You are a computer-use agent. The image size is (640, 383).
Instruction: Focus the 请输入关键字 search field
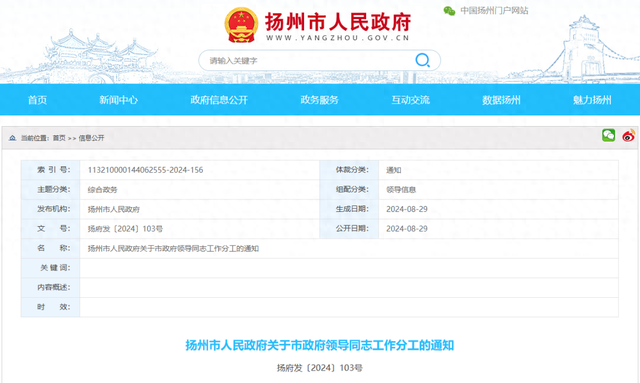(310, 60)
